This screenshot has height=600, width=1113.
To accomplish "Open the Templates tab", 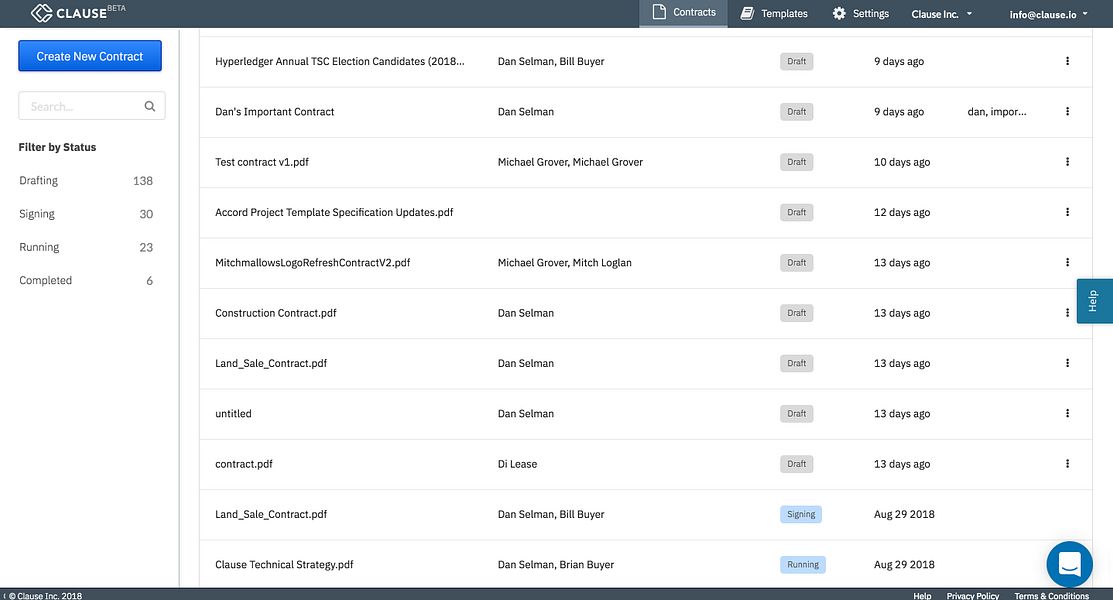I will [774, 13].
